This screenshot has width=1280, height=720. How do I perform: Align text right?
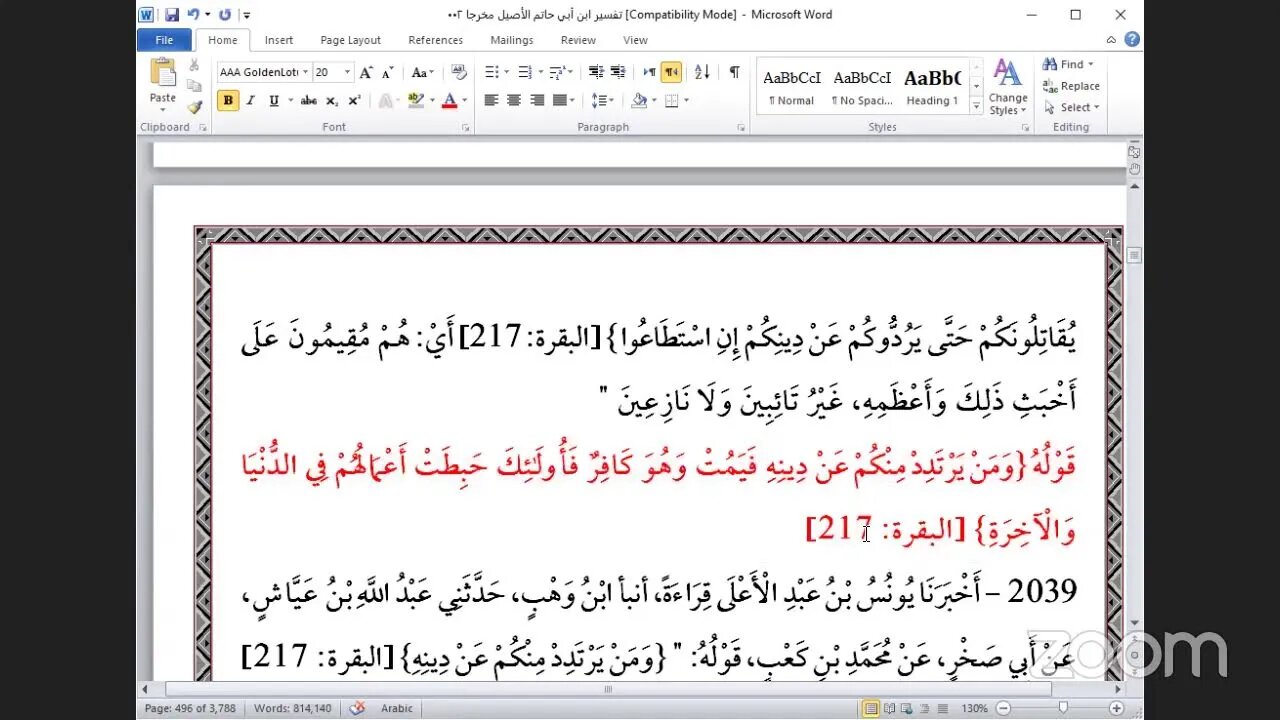(x=537, y=100)
